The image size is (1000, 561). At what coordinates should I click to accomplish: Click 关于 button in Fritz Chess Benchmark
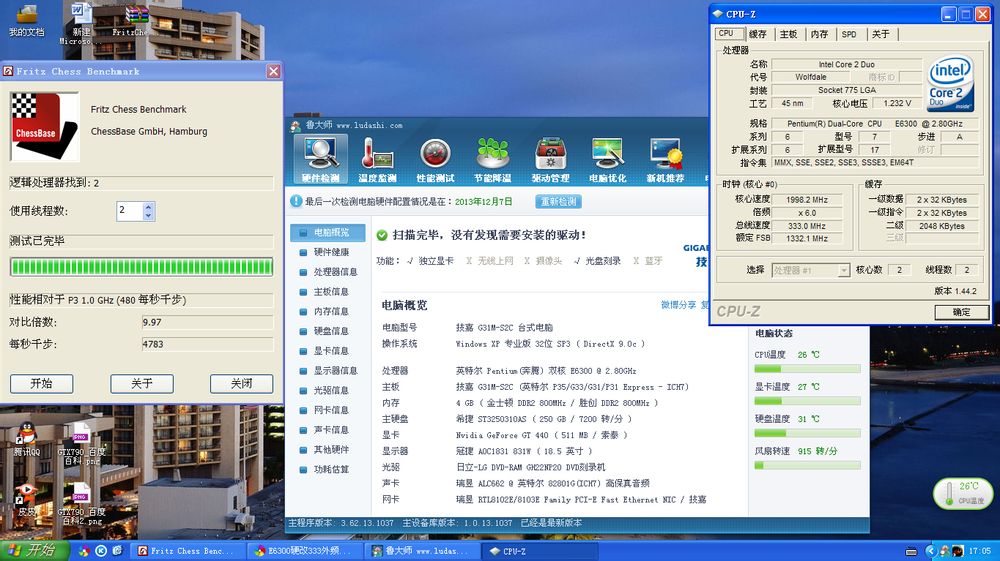pos(142,384)
